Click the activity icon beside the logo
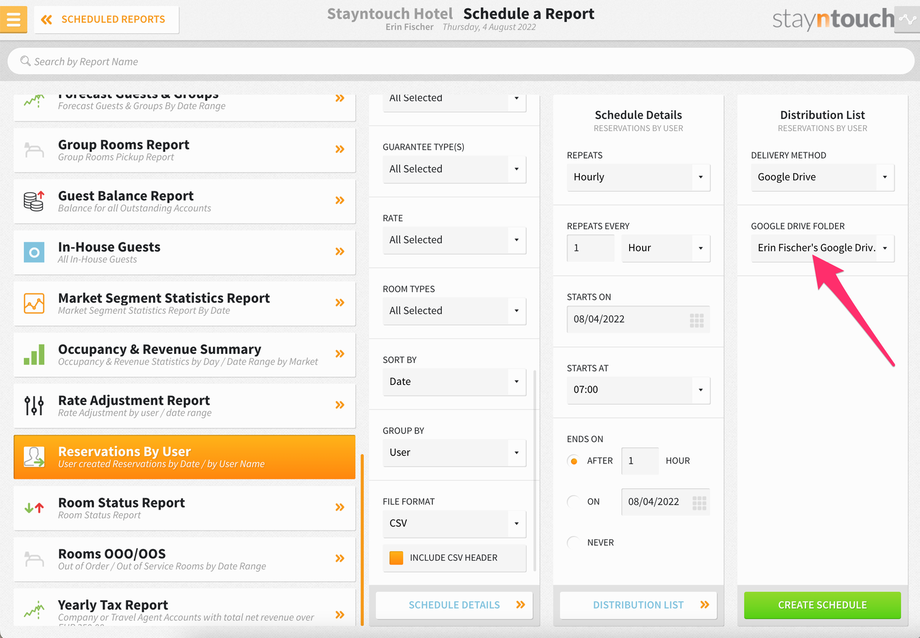The width and height of the screenshot is (920, 638). pos(907,19)
